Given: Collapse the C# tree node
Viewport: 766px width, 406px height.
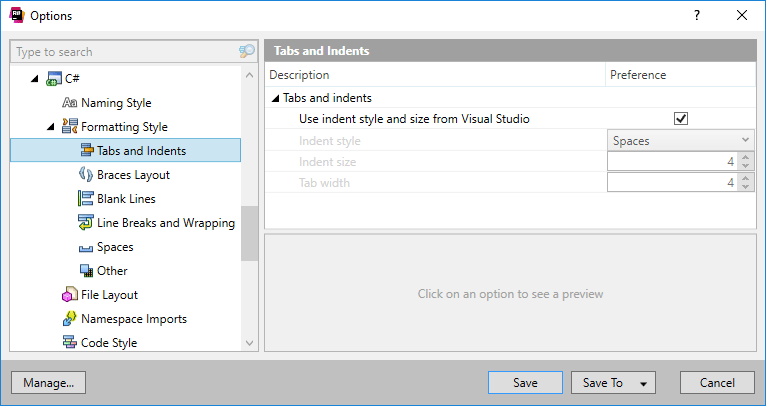Looking at the screenshot, I should (x=34, y=79).
